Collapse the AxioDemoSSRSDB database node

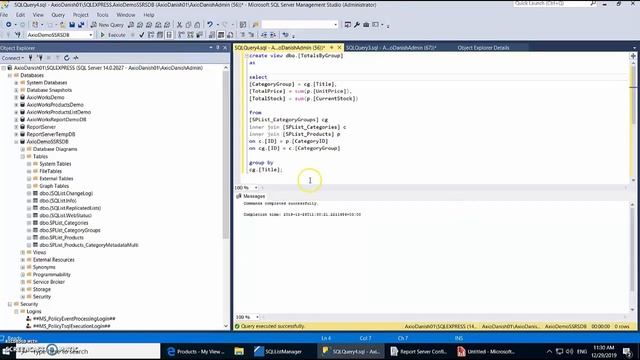(x=16, y=142)
